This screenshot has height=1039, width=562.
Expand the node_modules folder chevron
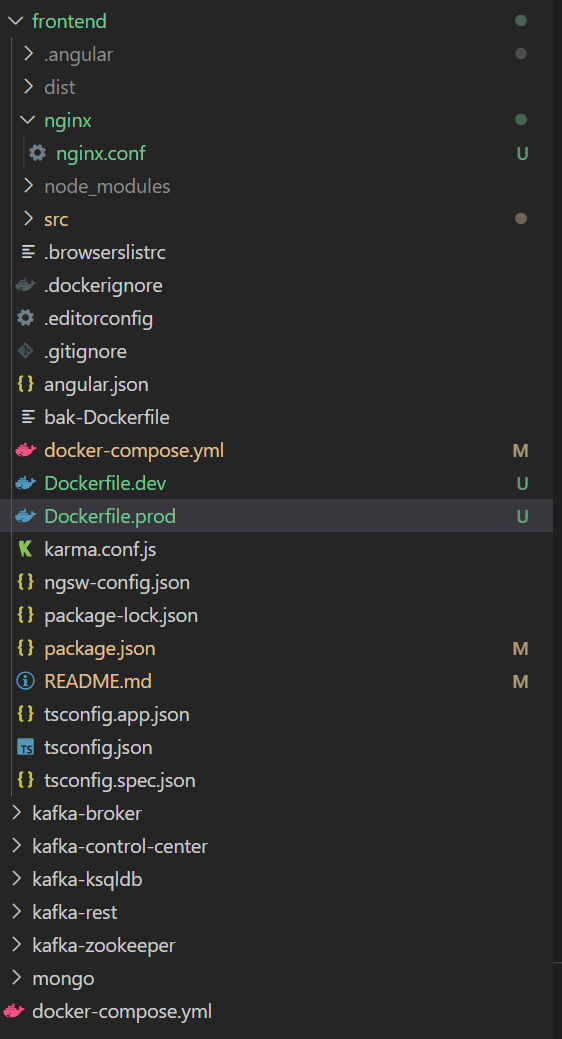point(28,186)
